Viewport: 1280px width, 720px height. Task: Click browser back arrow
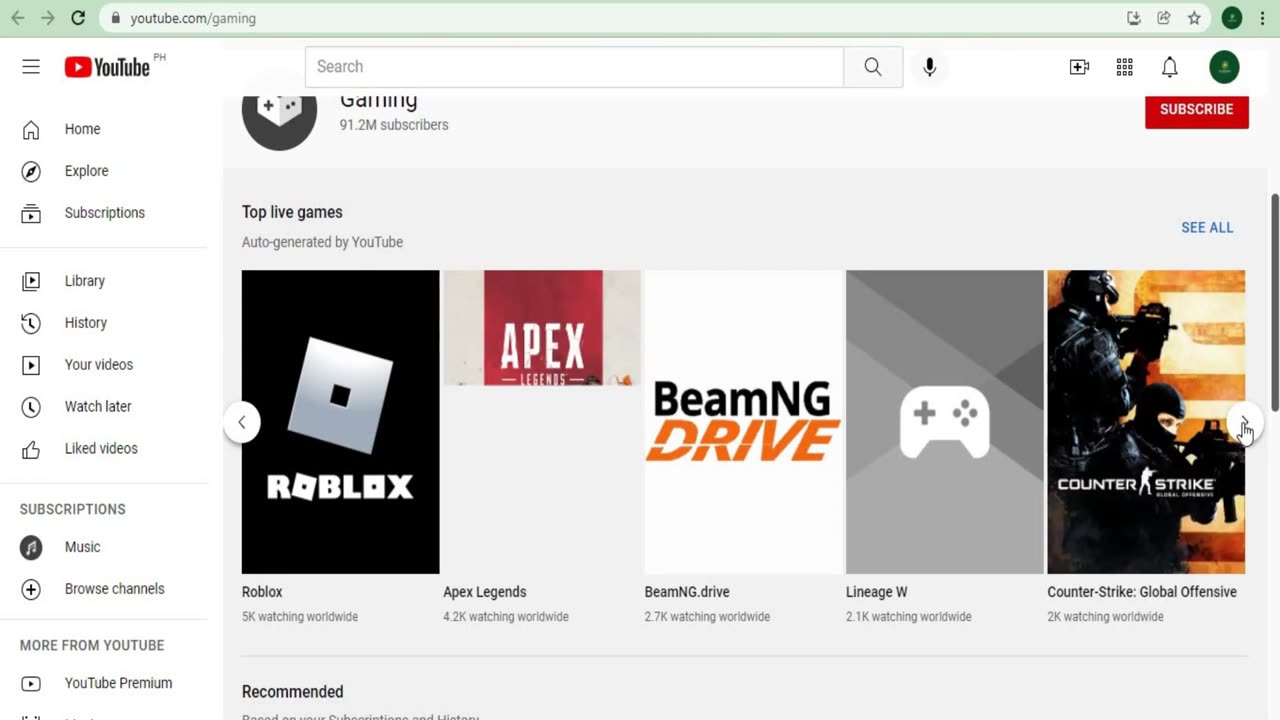tap(17, 18)
